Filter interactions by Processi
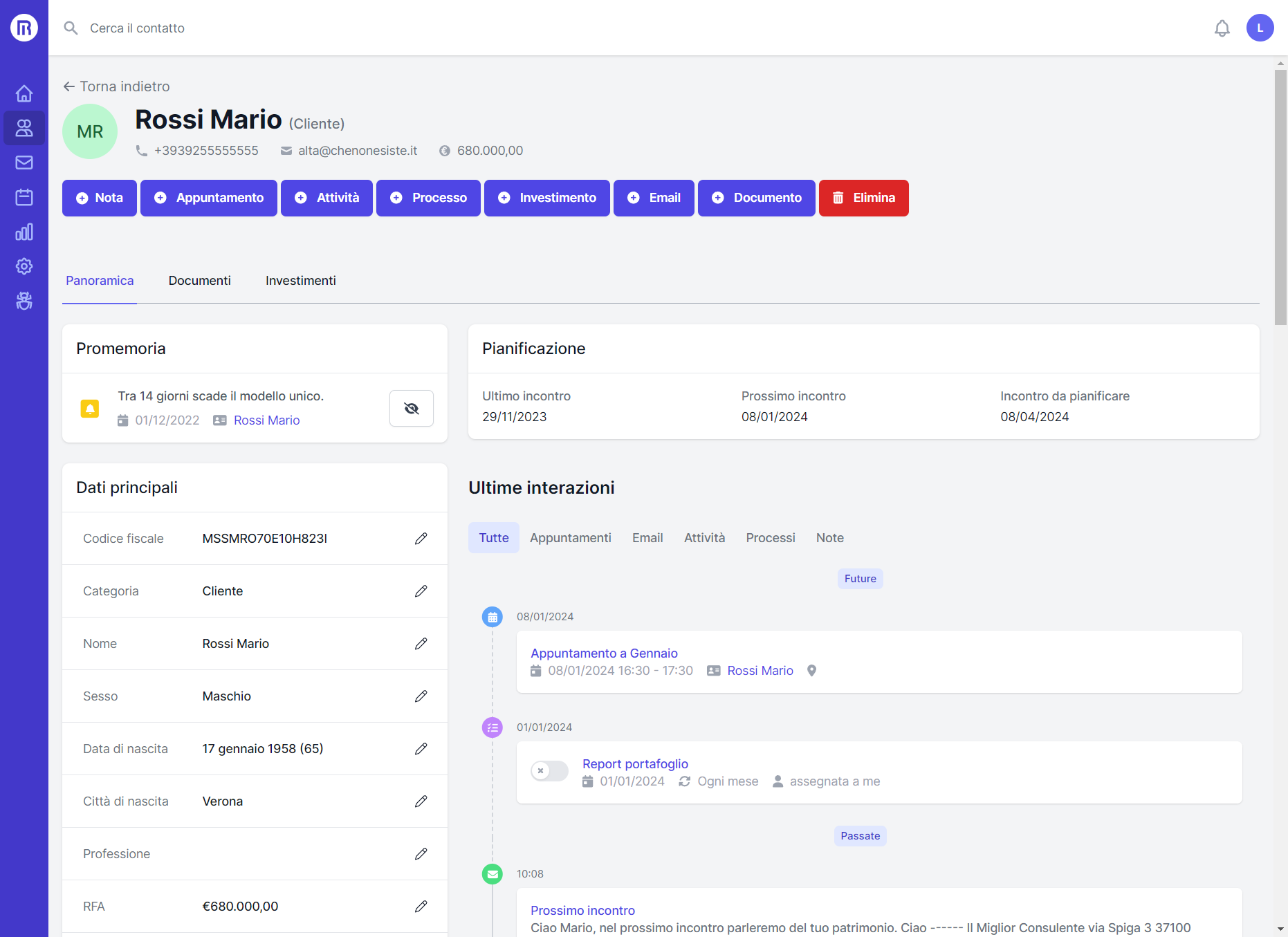 [x=771, y=538]
